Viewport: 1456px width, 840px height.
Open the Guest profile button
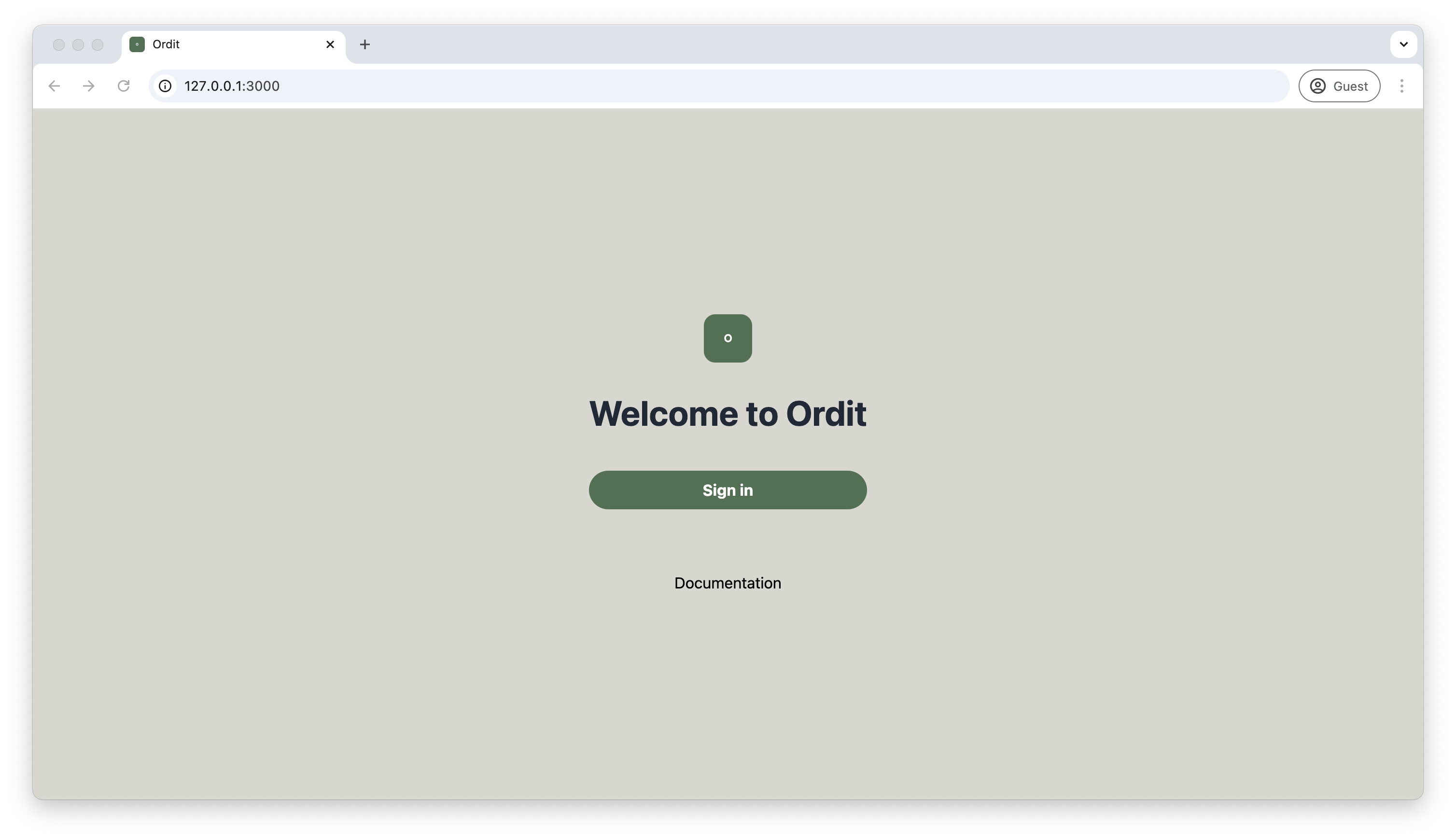pyautogui.click(x=1339, y=86)
